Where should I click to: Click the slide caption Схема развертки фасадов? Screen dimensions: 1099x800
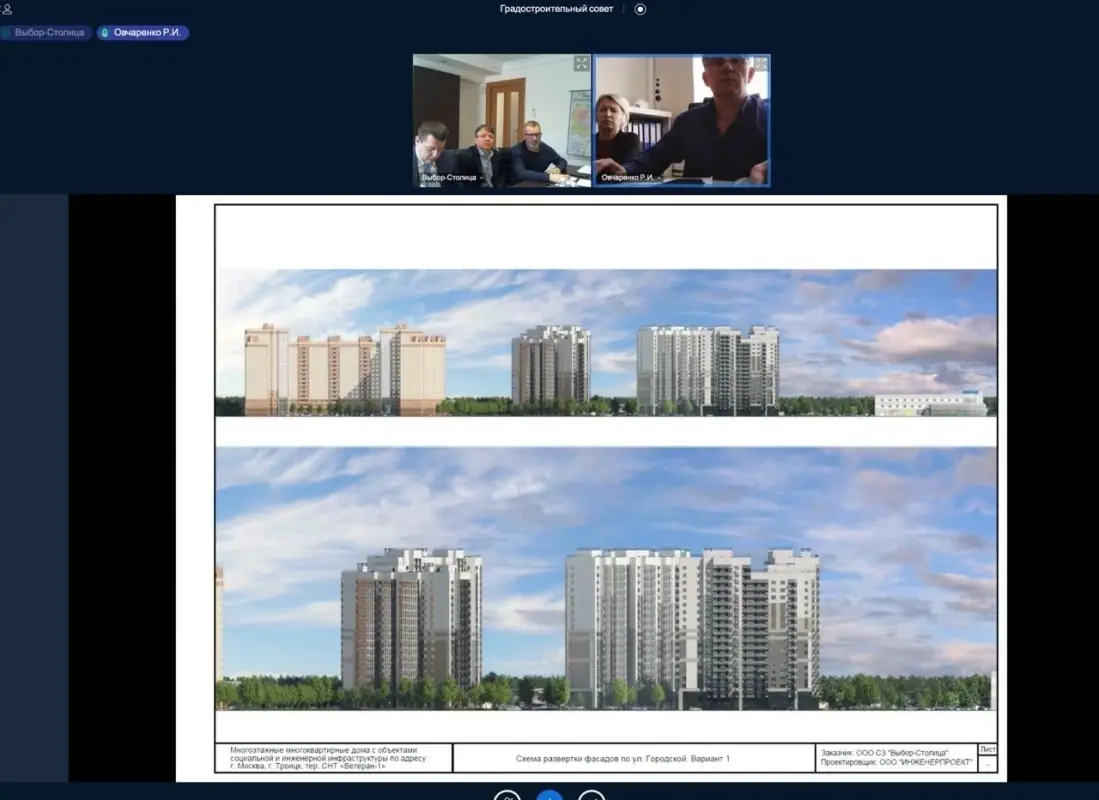coord(622,759)
